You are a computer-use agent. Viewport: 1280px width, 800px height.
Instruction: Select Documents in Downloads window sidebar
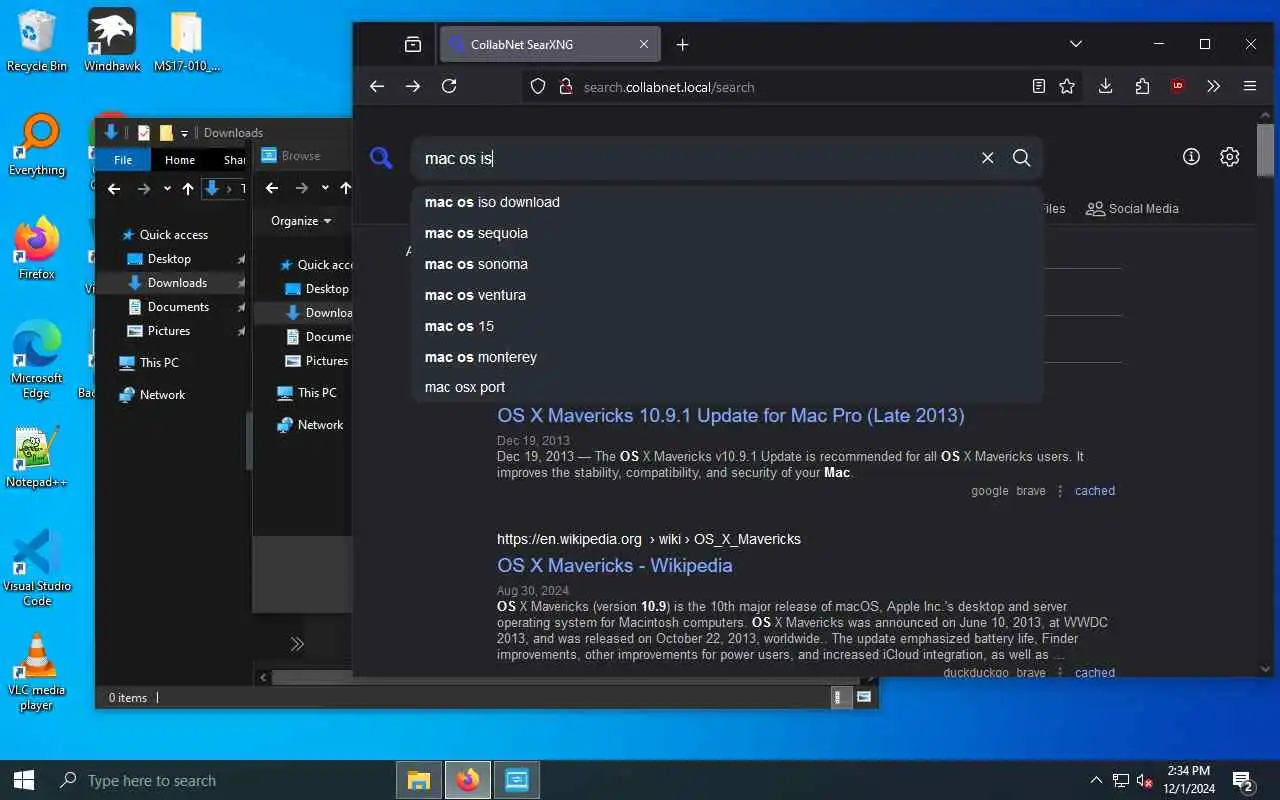(x=178, y=307)
